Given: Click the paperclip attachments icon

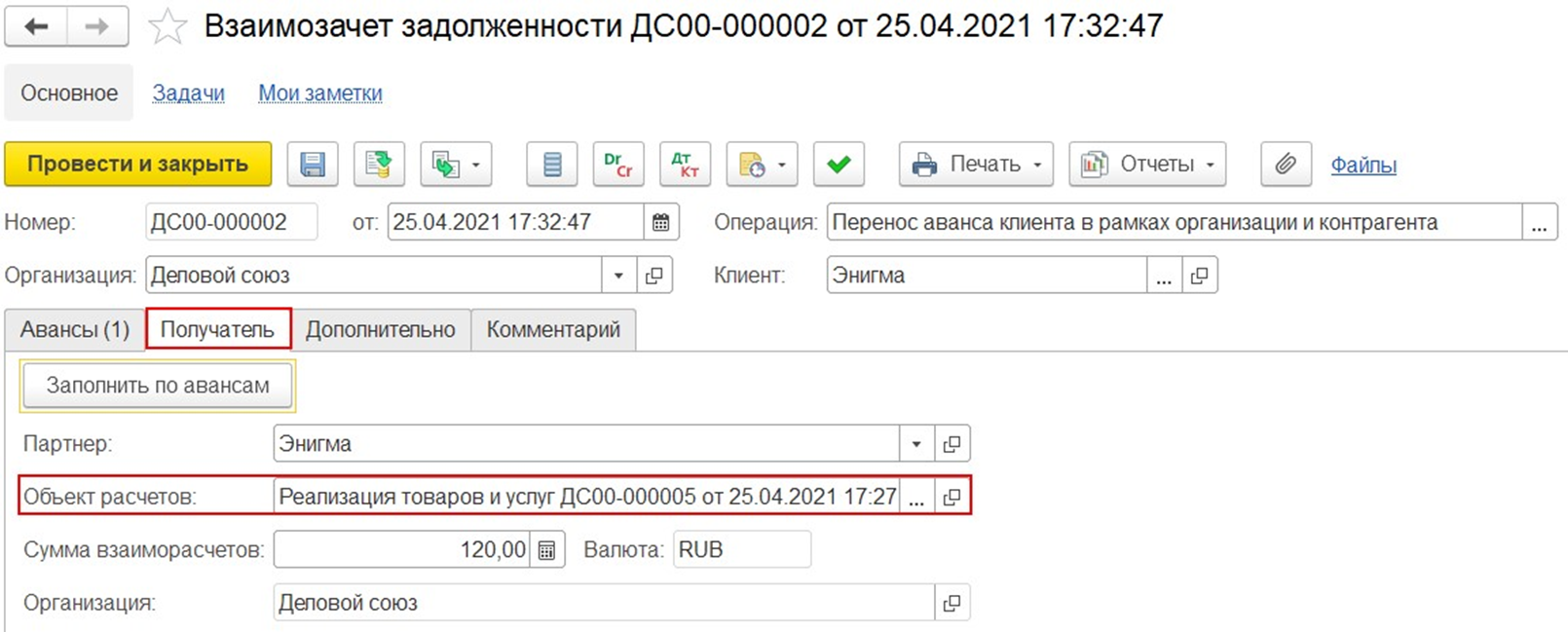Looking at the screenshot, I should 1286,165.
